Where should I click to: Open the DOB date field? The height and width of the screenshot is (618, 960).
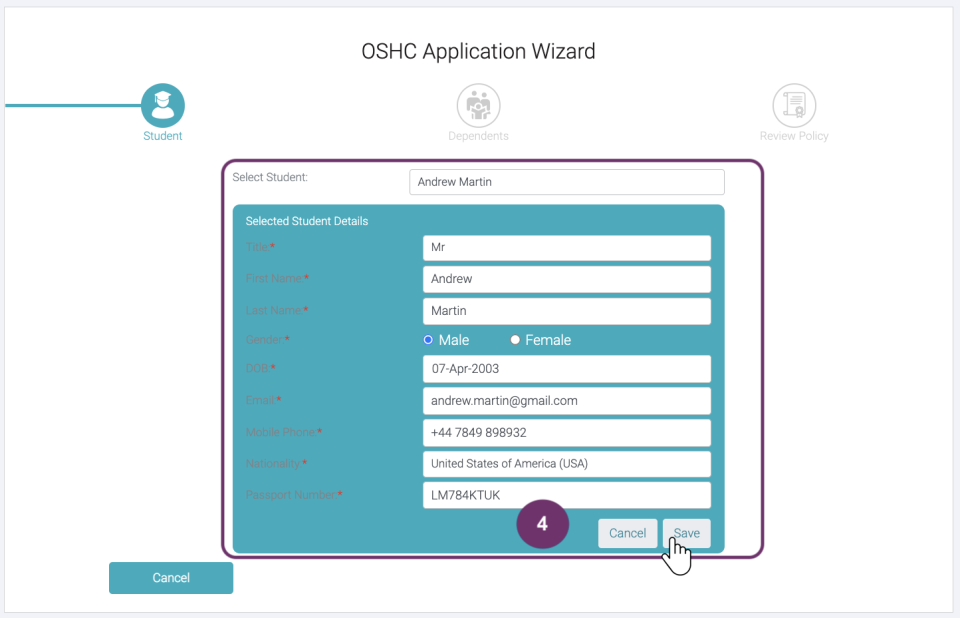566,369
